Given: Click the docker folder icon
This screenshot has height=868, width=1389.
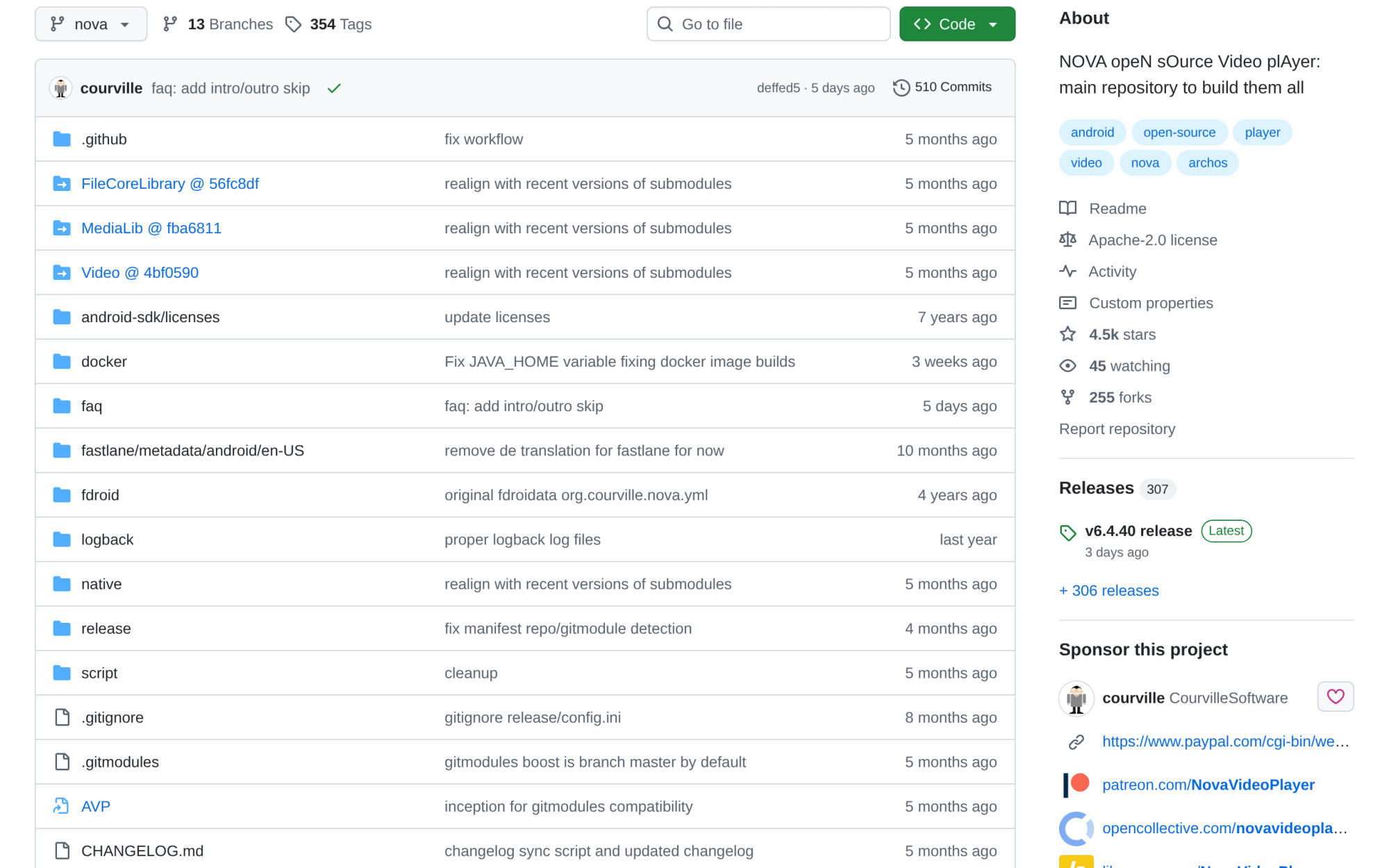Looking at the screenshot, I should click(62, 362).
